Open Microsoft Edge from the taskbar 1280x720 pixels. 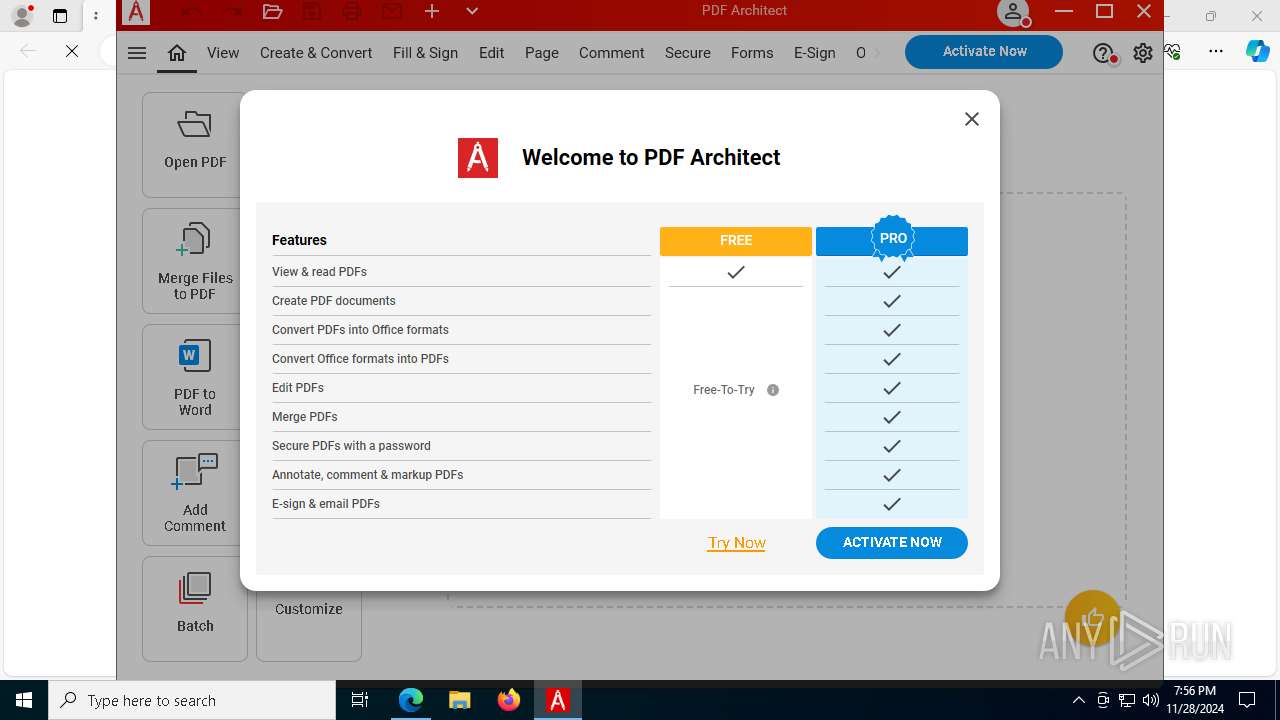[x=411, y=700]
